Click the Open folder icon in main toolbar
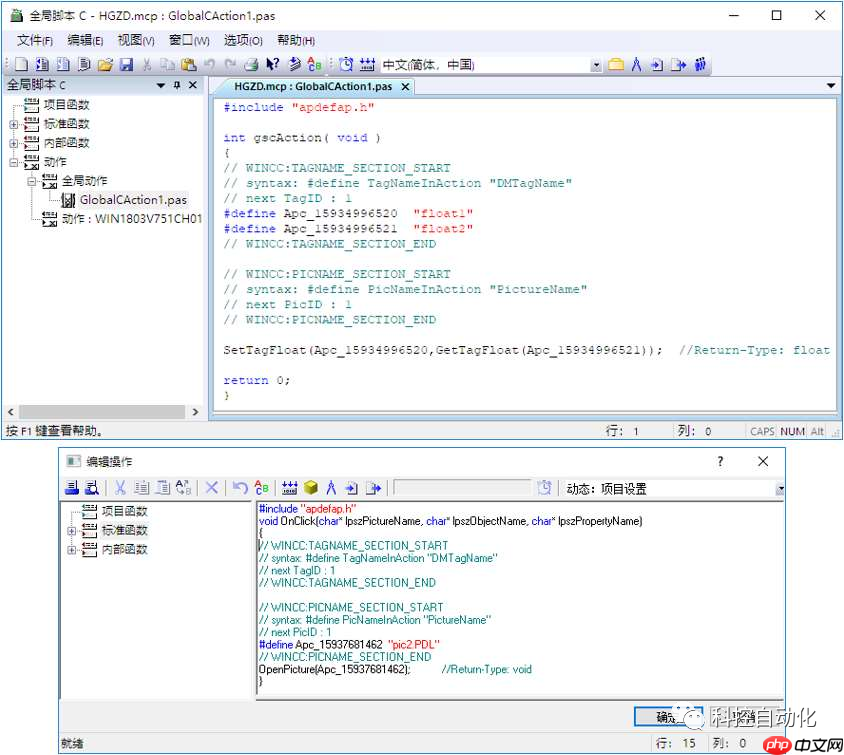844x755 pixels. [105, 65]
